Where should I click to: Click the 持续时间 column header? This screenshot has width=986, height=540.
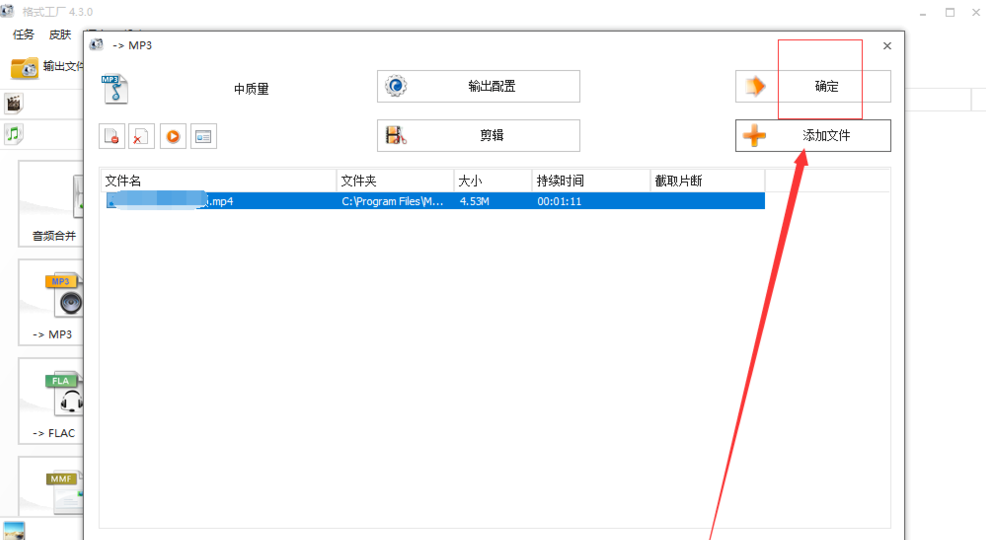point(591,181)
